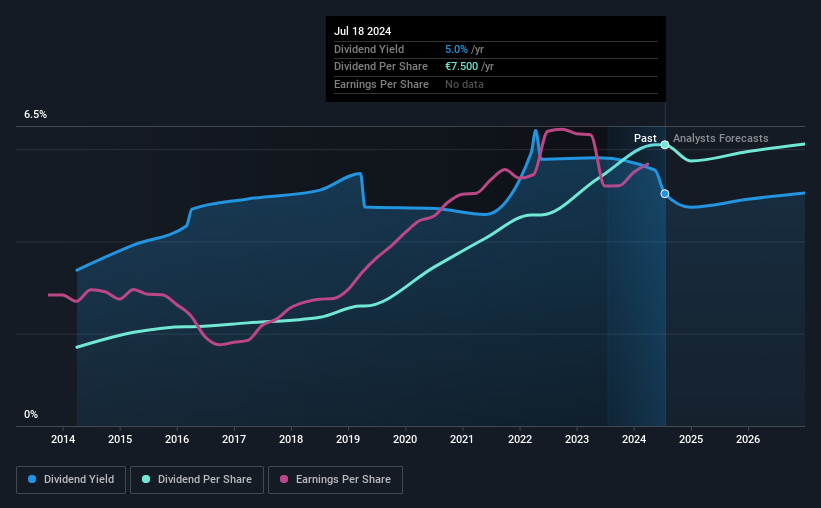Click the 2021 x-axis label

(x=462, y=439)
